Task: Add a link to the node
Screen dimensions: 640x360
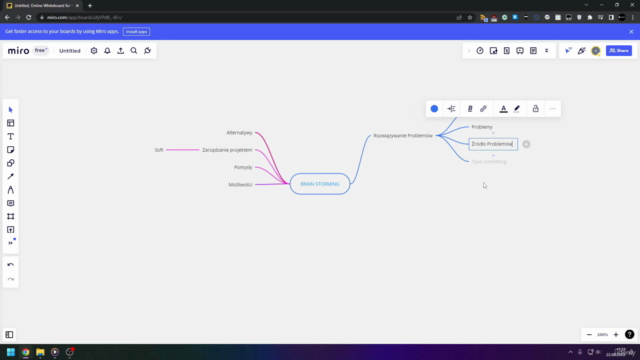Action: pos(483,109)
